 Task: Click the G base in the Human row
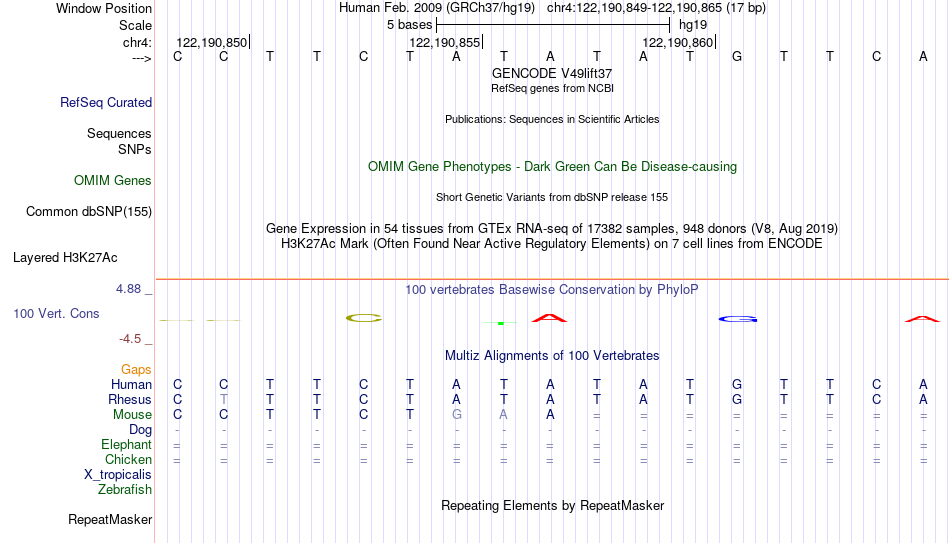point(737,384)
